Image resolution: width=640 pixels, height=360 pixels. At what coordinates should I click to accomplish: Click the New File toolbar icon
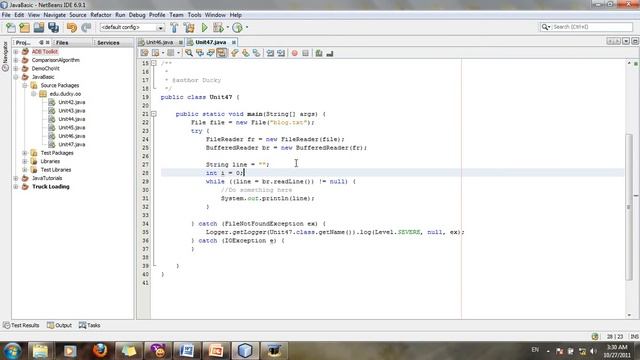coord(11,27)
